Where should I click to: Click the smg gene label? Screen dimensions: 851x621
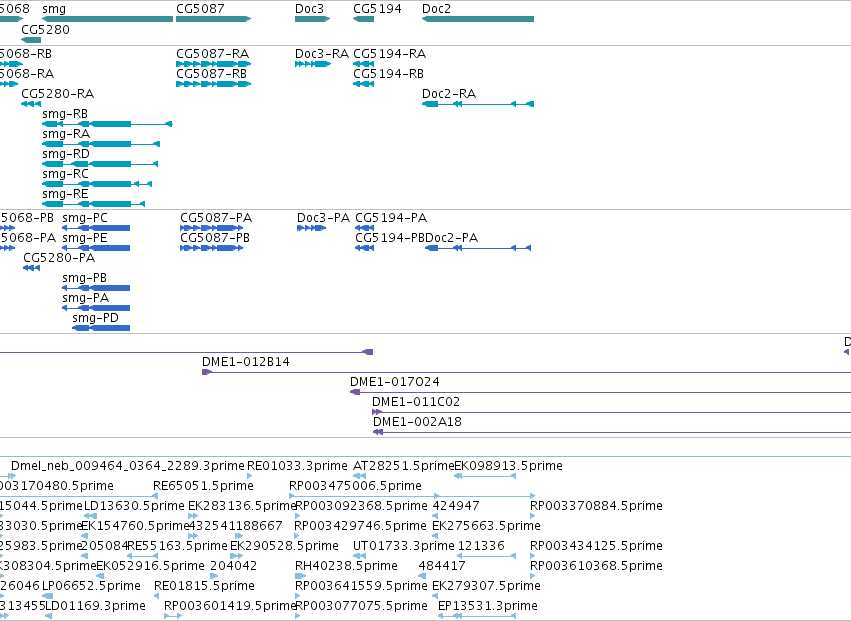tap(54, 9)
